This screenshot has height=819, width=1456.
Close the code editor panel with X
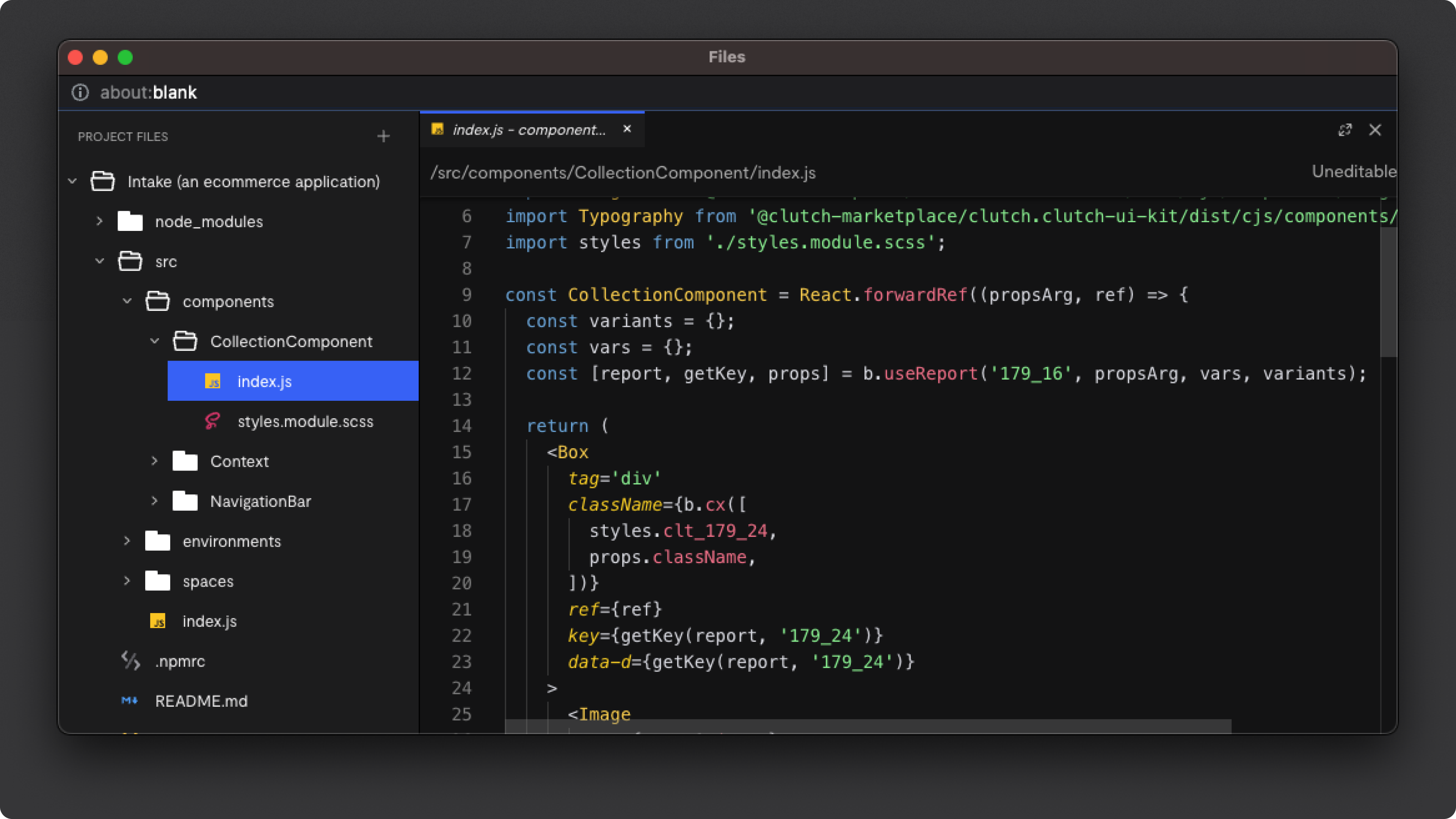coord(1374,130)
